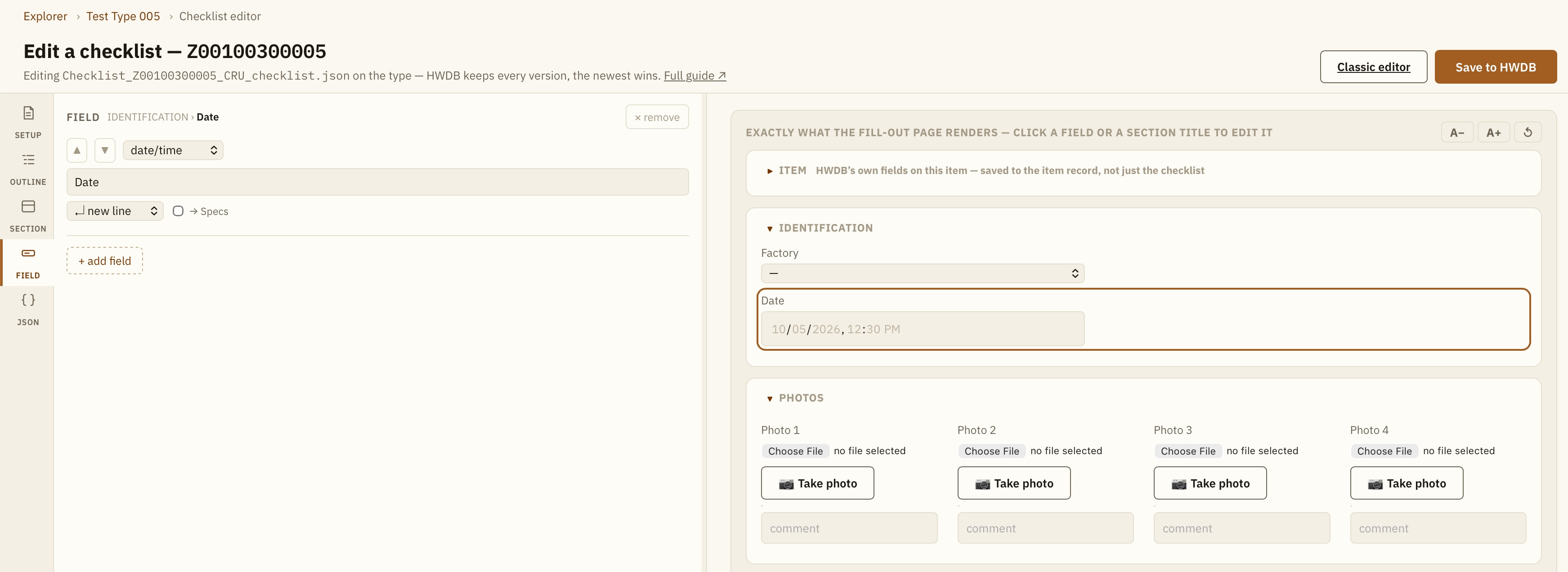Image resolution: width=1568 pixels, height=572 pixels.
Task: Go to Explorer breadcrumb
Action: pos(45,17)
